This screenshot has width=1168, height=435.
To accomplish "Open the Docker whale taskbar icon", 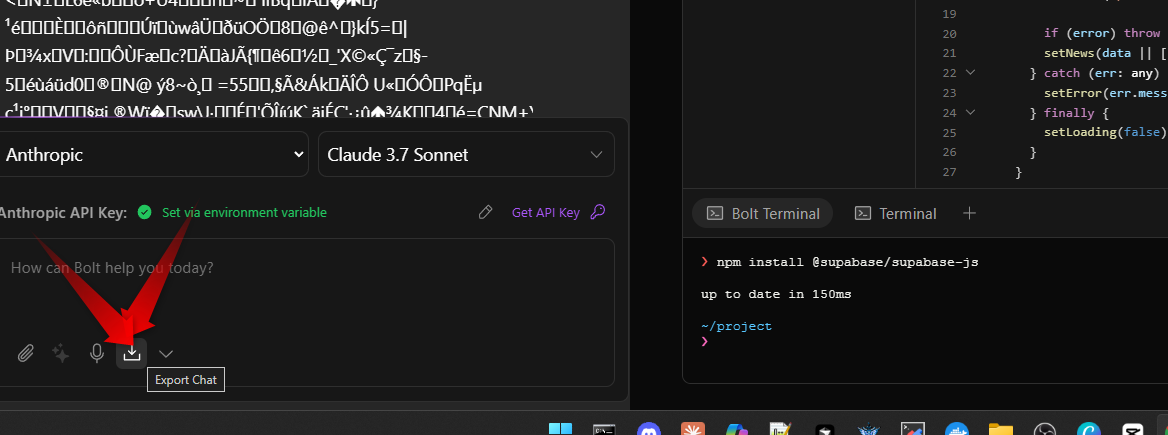I will pyautogui.click(x=957, y=430).
